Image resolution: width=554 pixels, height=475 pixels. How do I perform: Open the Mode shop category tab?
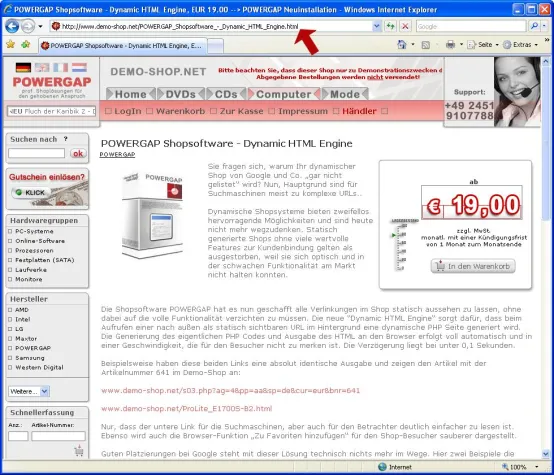pos(345,94)
